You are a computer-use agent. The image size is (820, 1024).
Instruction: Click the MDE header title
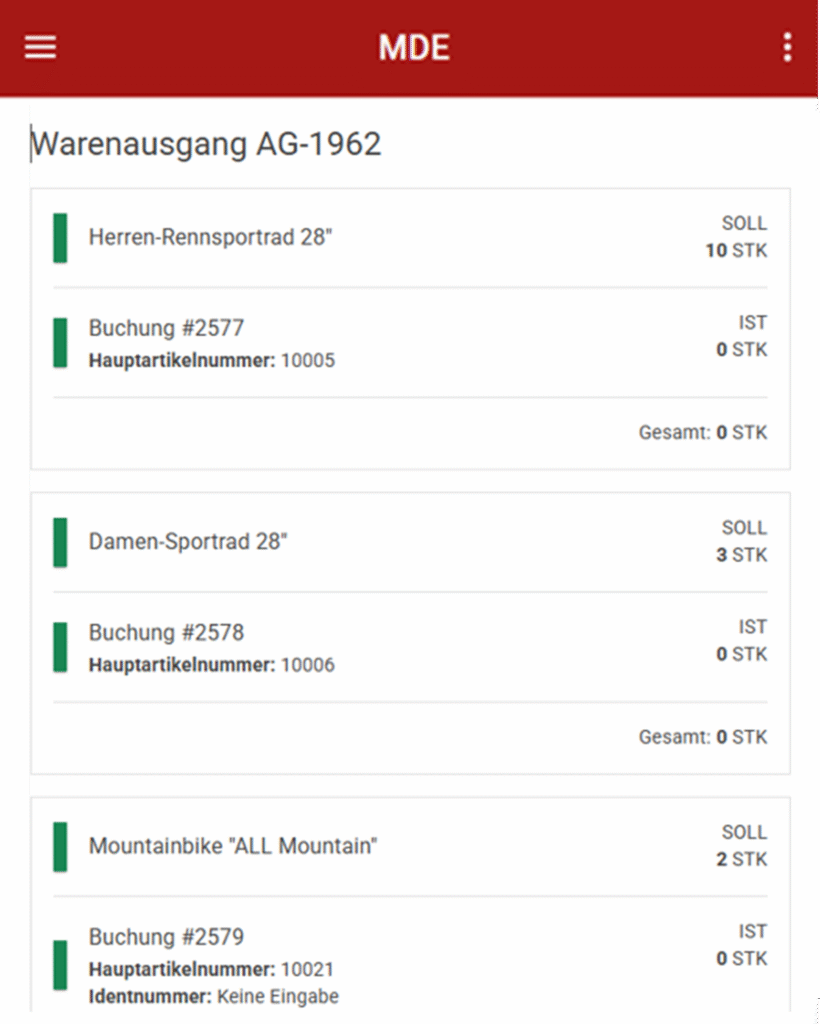point(413,47)
